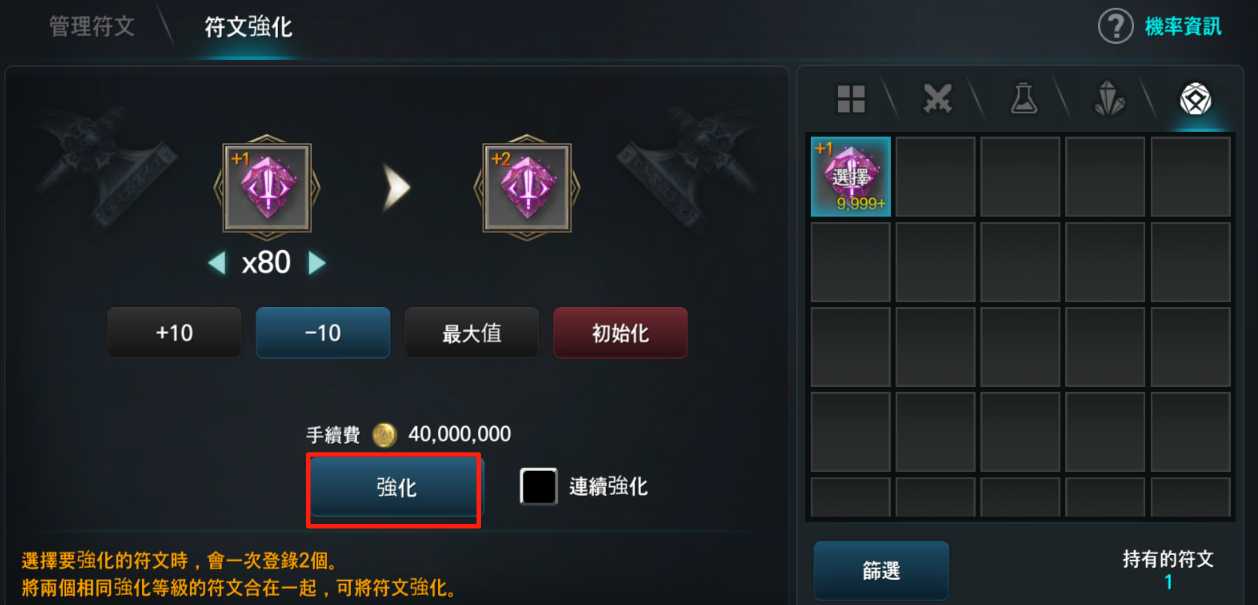1258x605 pixels.
Task: Select the potion flask filter icon
Action: click(1023, 98)
